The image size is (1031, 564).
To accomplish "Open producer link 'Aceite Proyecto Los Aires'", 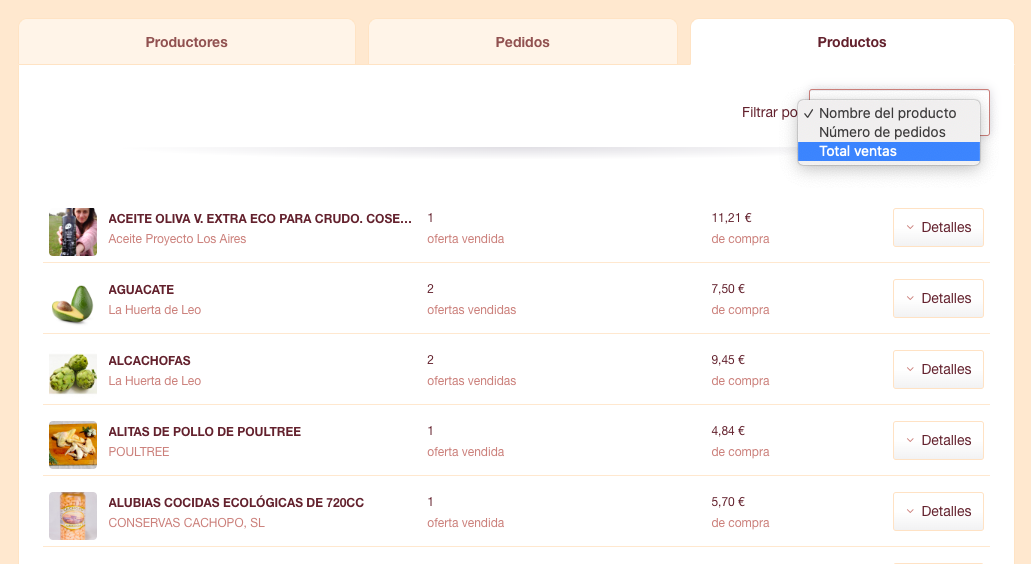I will coord(177,239).
